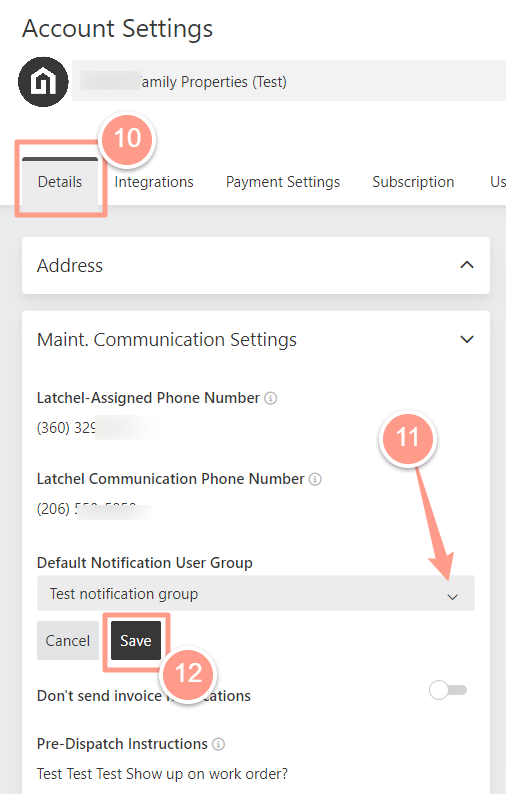Save the notification group selection
The height and width of the screenshot is (794, 506).
pos(136,641)
